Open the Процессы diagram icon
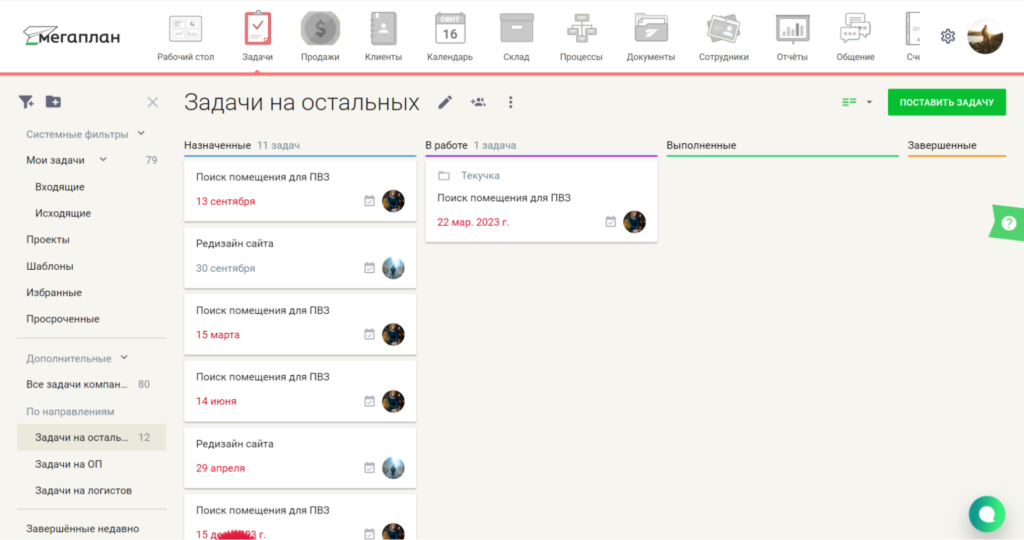Image resolution: width=1024 pixels, height=540 pixels. (x=581, y=29)
